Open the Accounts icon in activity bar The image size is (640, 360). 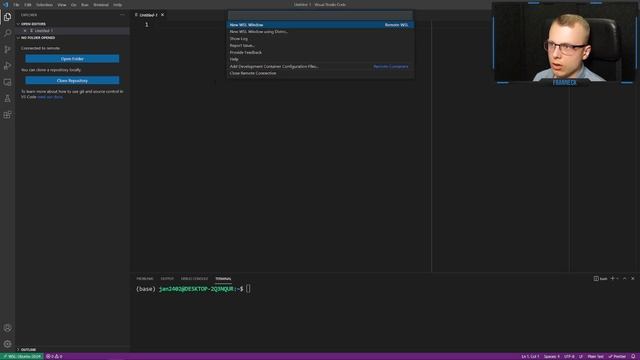[7, 328]
